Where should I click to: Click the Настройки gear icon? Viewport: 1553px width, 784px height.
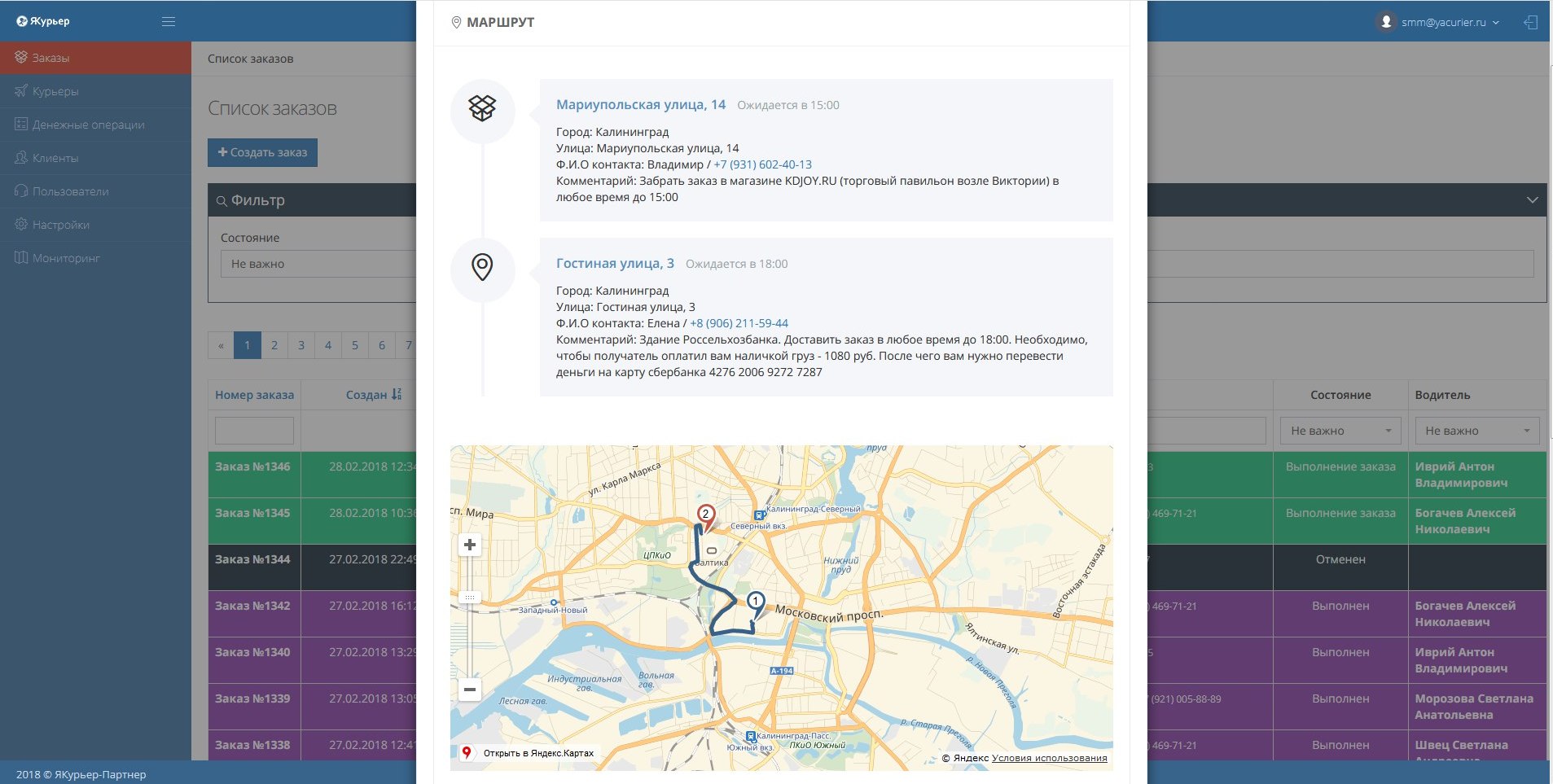click(21, 225)
